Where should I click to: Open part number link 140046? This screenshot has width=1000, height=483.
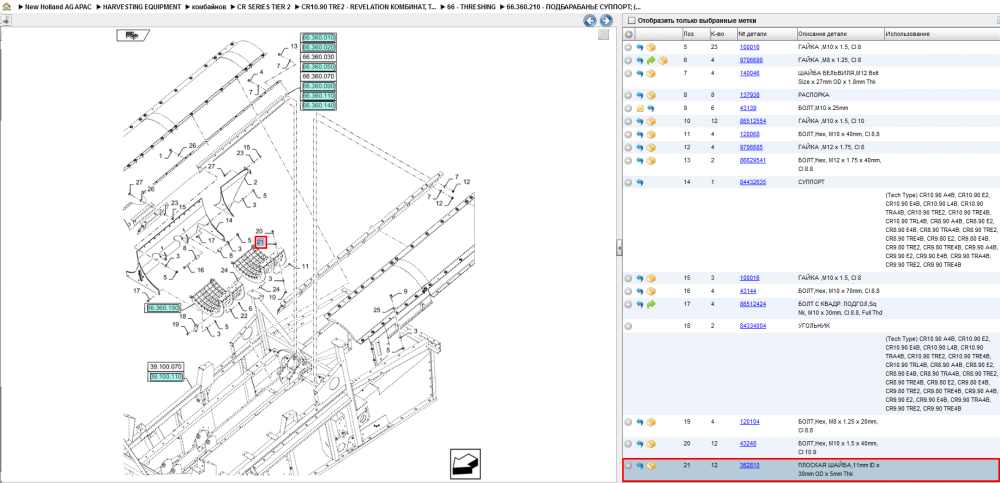coord(749,73)
